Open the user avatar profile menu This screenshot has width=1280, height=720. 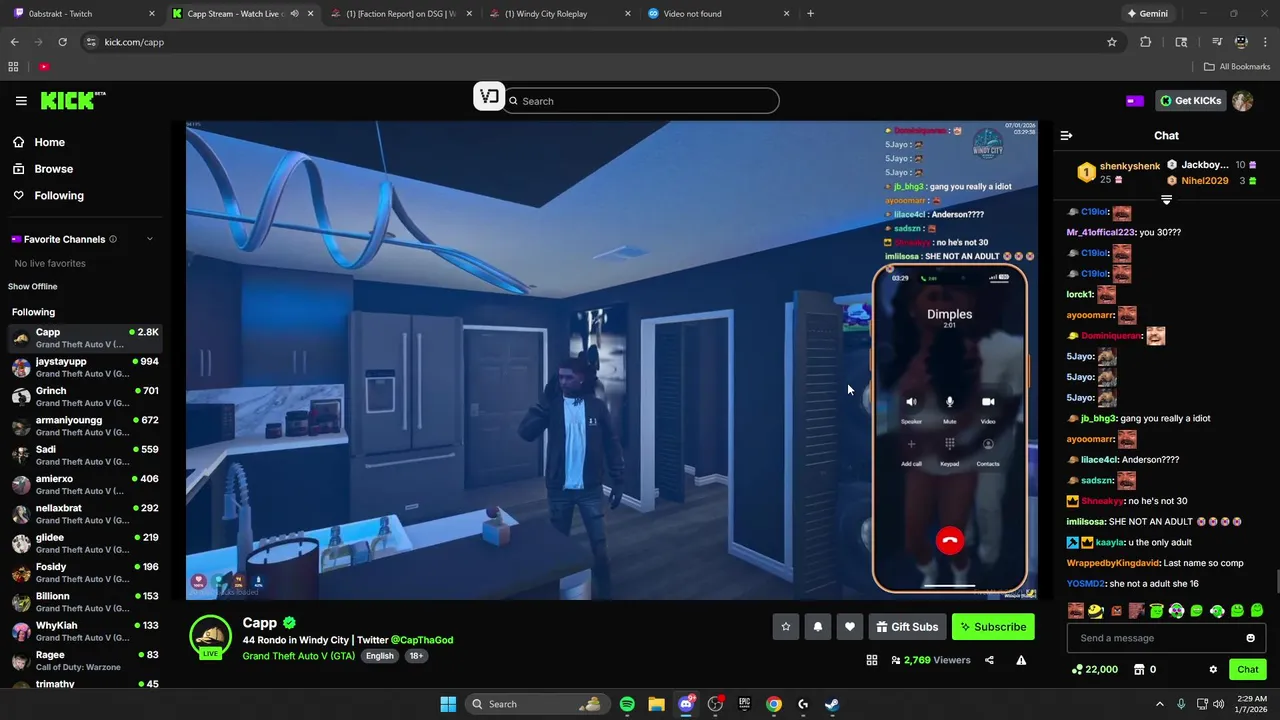tap(1242, 101)
